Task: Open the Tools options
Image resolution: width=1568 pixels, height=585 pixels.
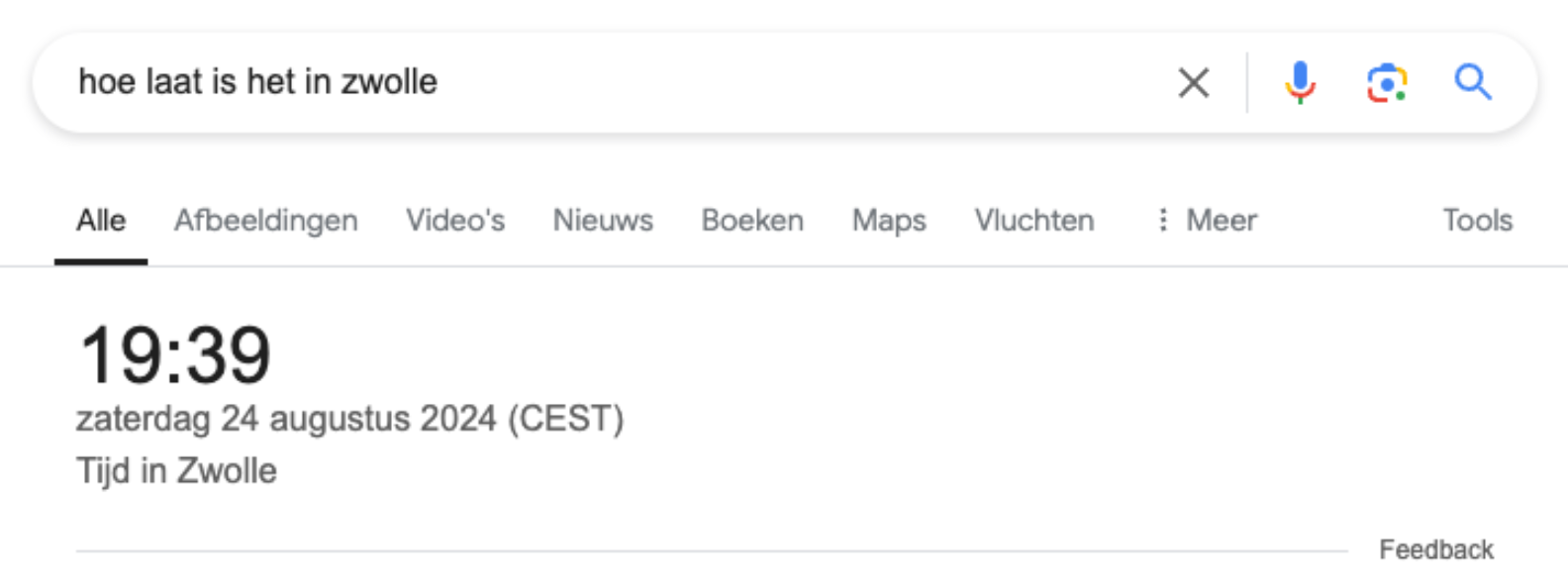Action: (x=1477, y=220)
